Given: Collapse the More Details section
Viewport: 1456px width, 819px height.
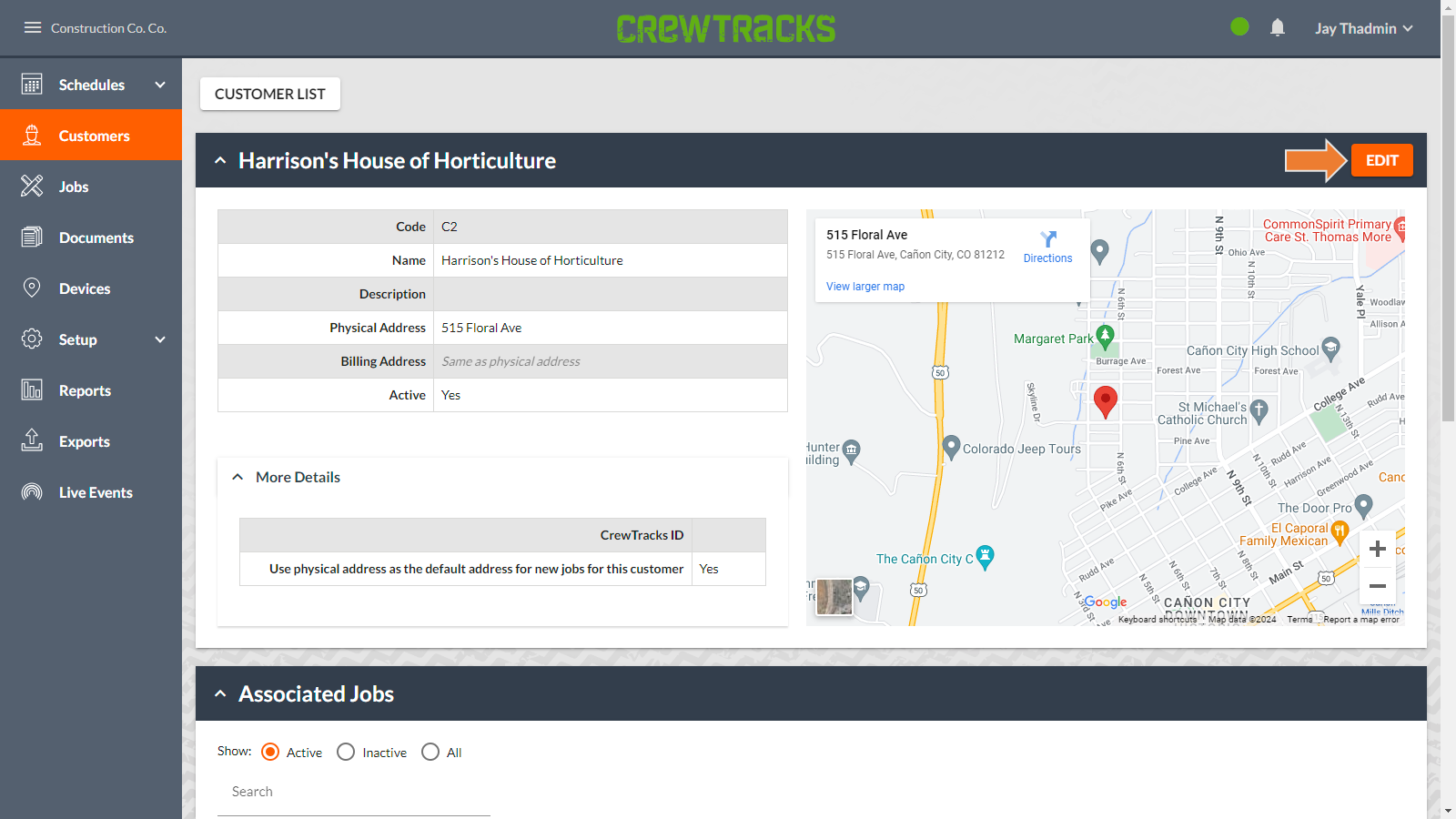Looking at the screenshot, I should (x=238, y=477).
